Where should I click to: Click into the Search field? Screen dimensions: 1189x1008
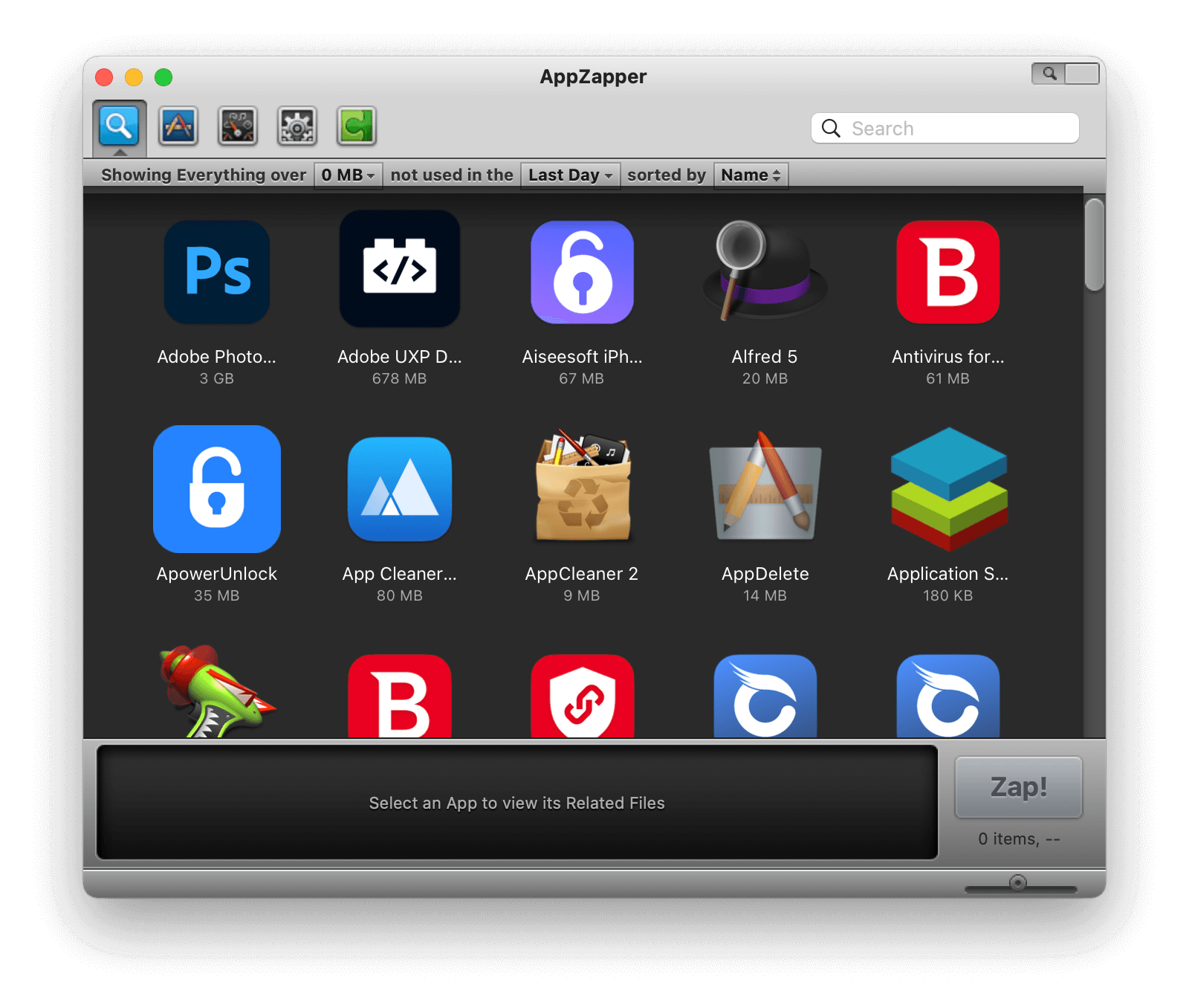[x=945, y=129]
